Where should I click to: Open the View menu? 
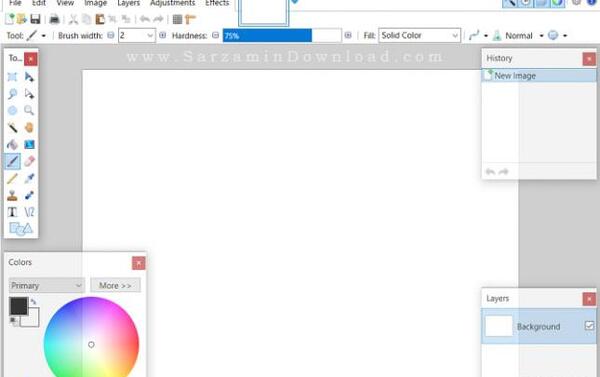point(65,3)
